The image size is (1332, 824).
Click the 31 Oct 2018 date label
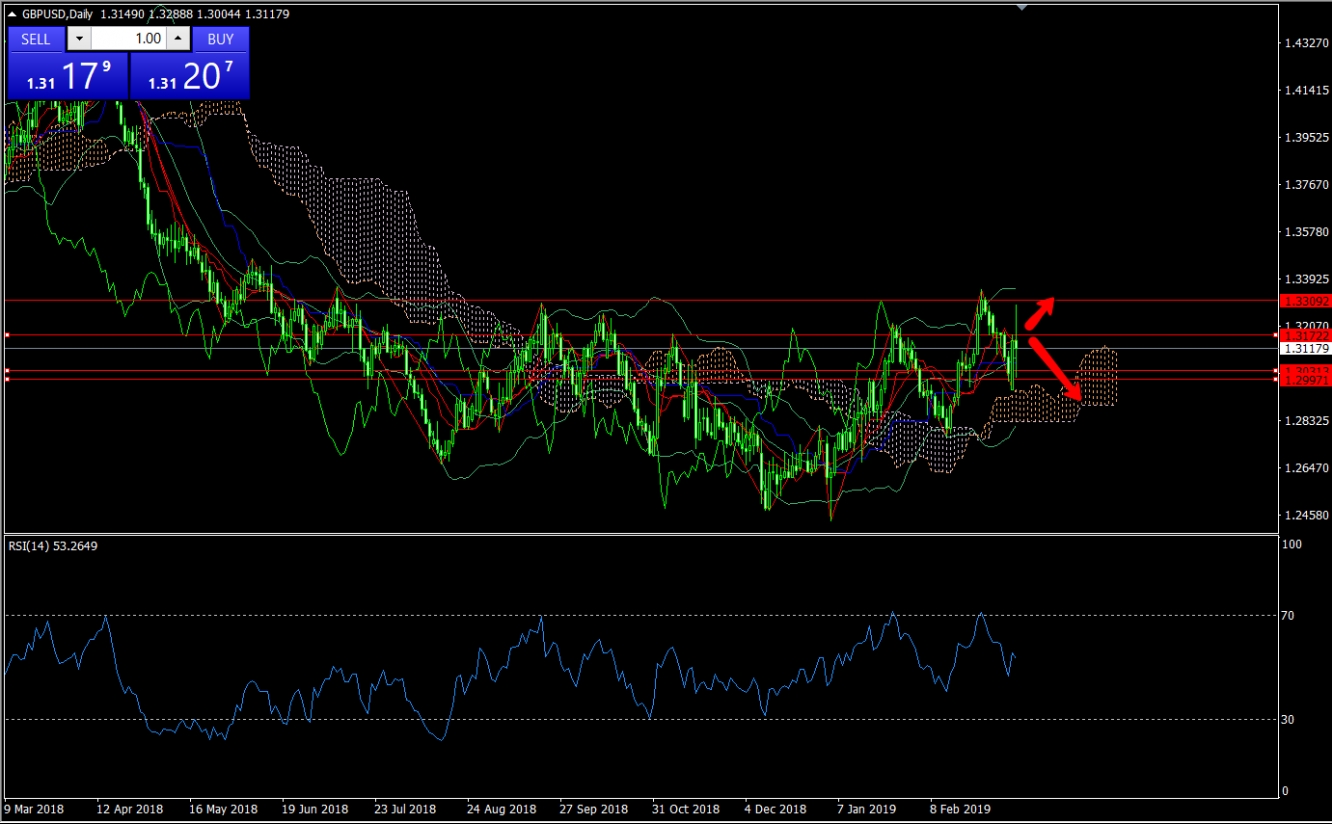[x=685, y=808]
